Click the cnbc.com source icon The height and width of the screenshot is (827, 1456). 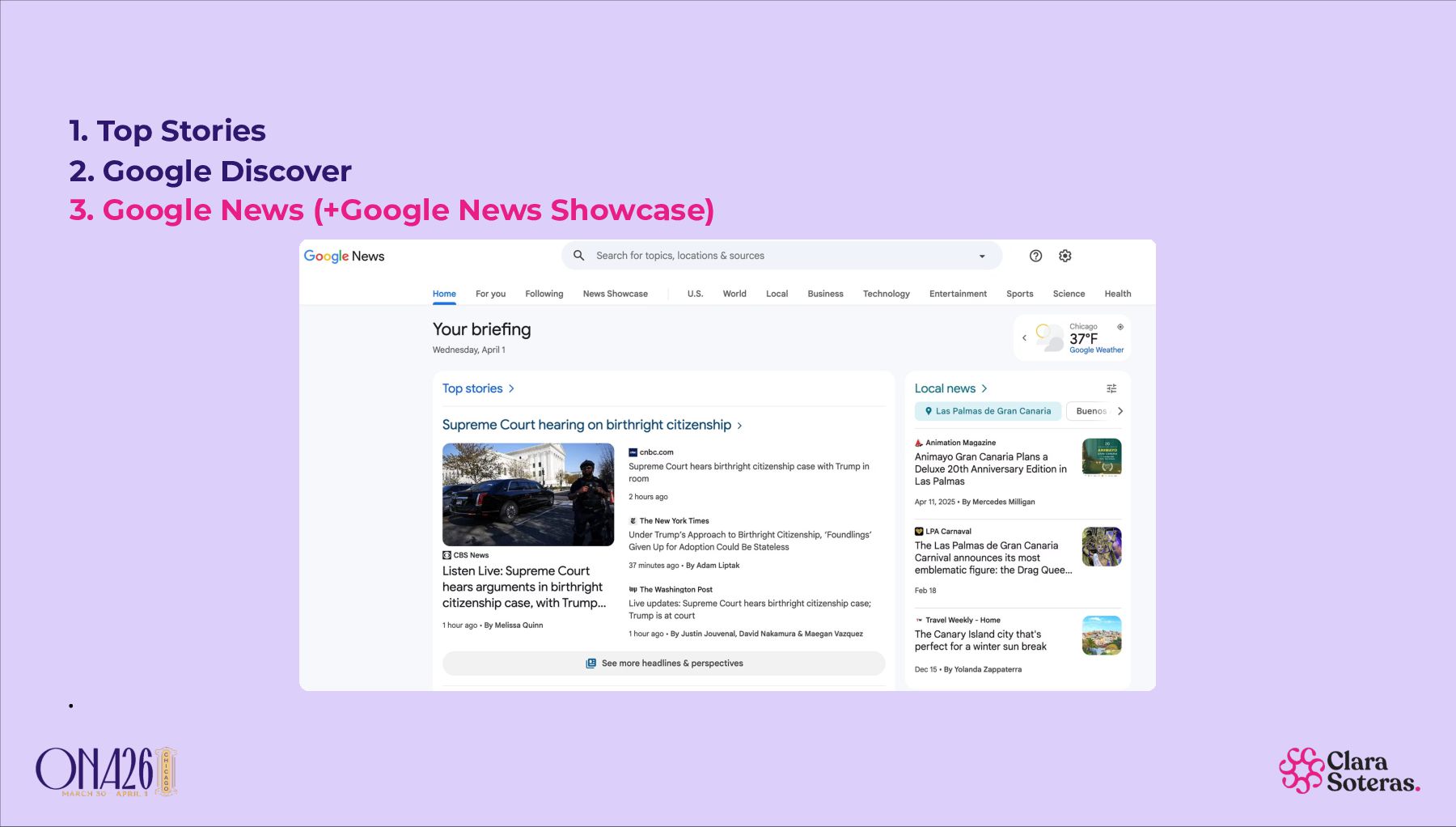click(633, 452)
